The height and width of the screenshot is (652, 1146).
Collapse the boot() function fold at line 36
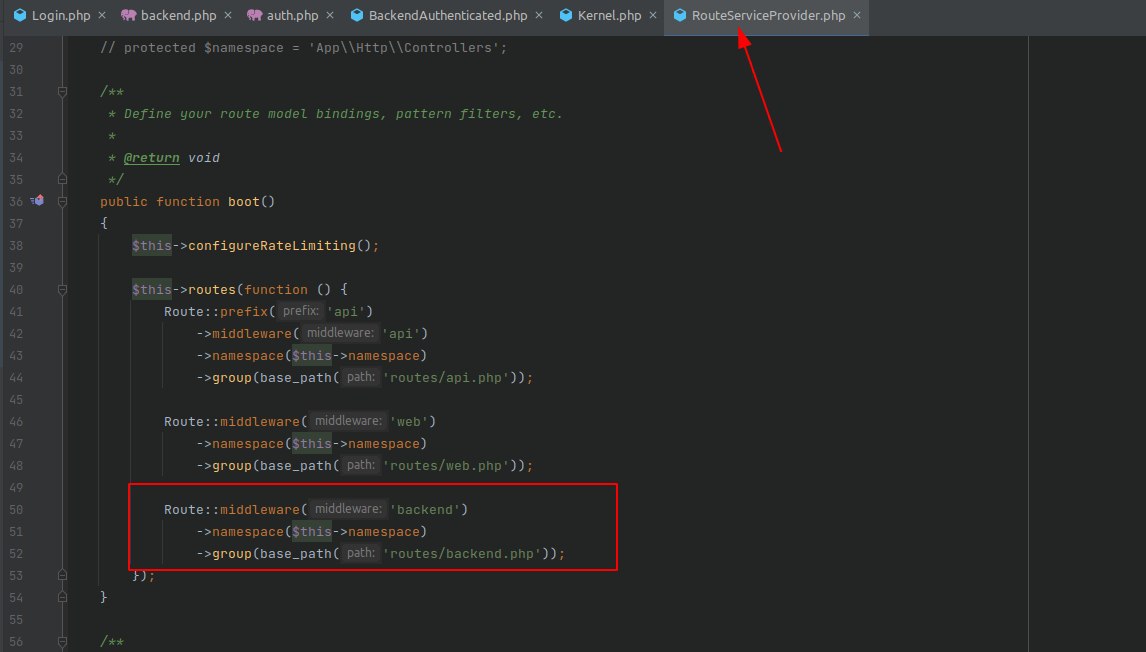63,202
